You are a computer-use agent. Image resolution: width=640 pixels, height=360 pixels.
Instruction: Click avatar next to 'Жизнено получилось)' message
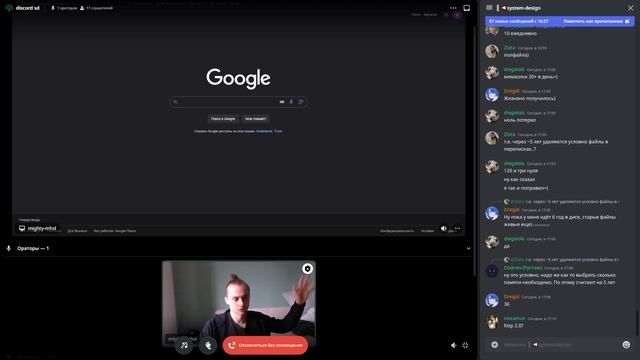(x=492, y=95)
